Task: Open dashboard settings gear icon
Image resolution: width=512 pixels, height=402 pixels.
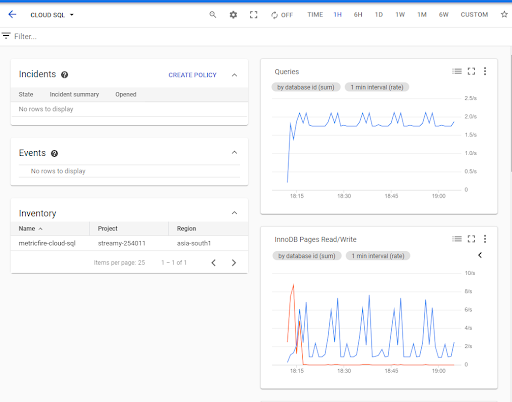Action: click(233, 15)
